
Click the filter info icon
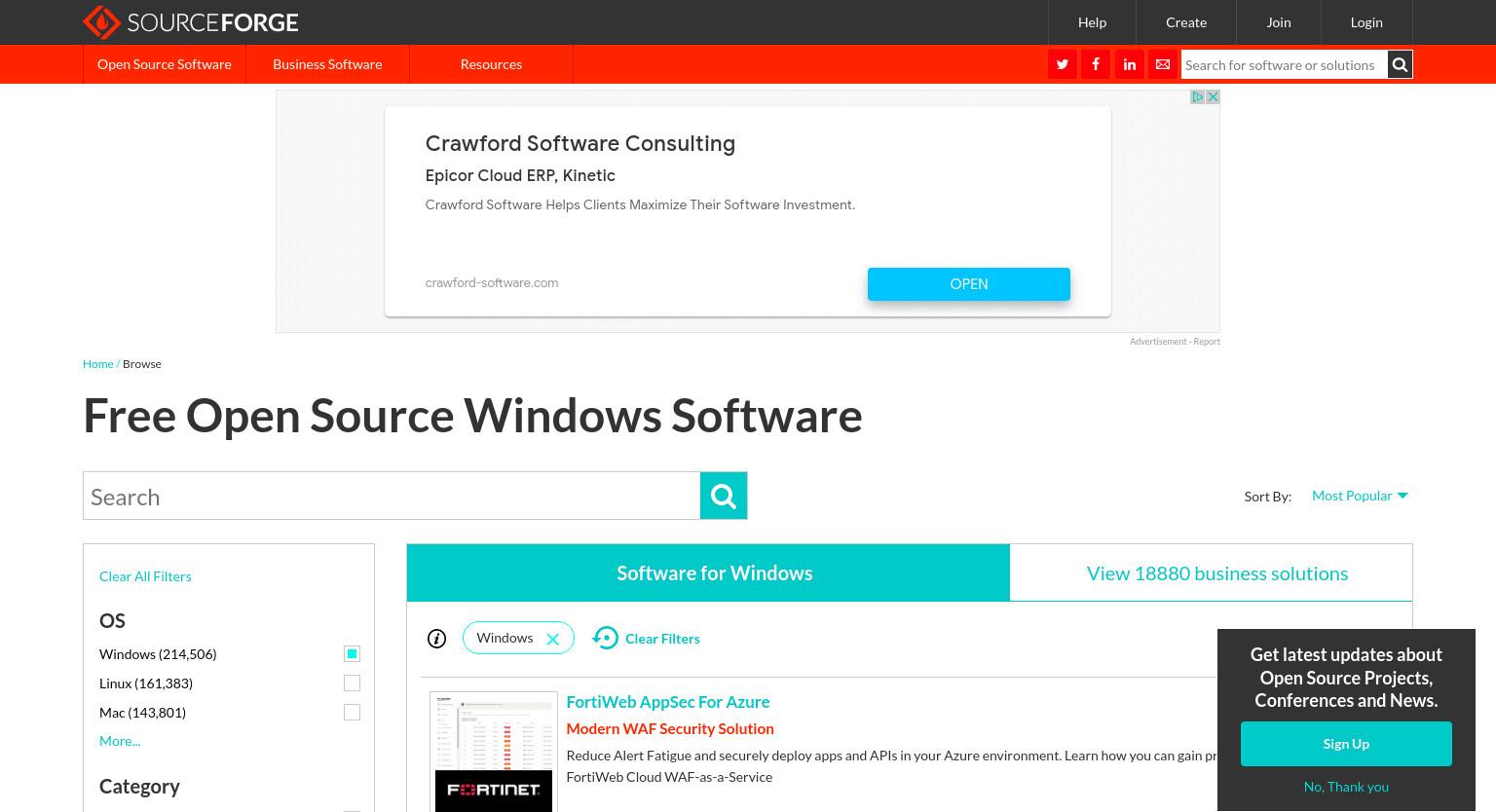click(x=436, y=639)
